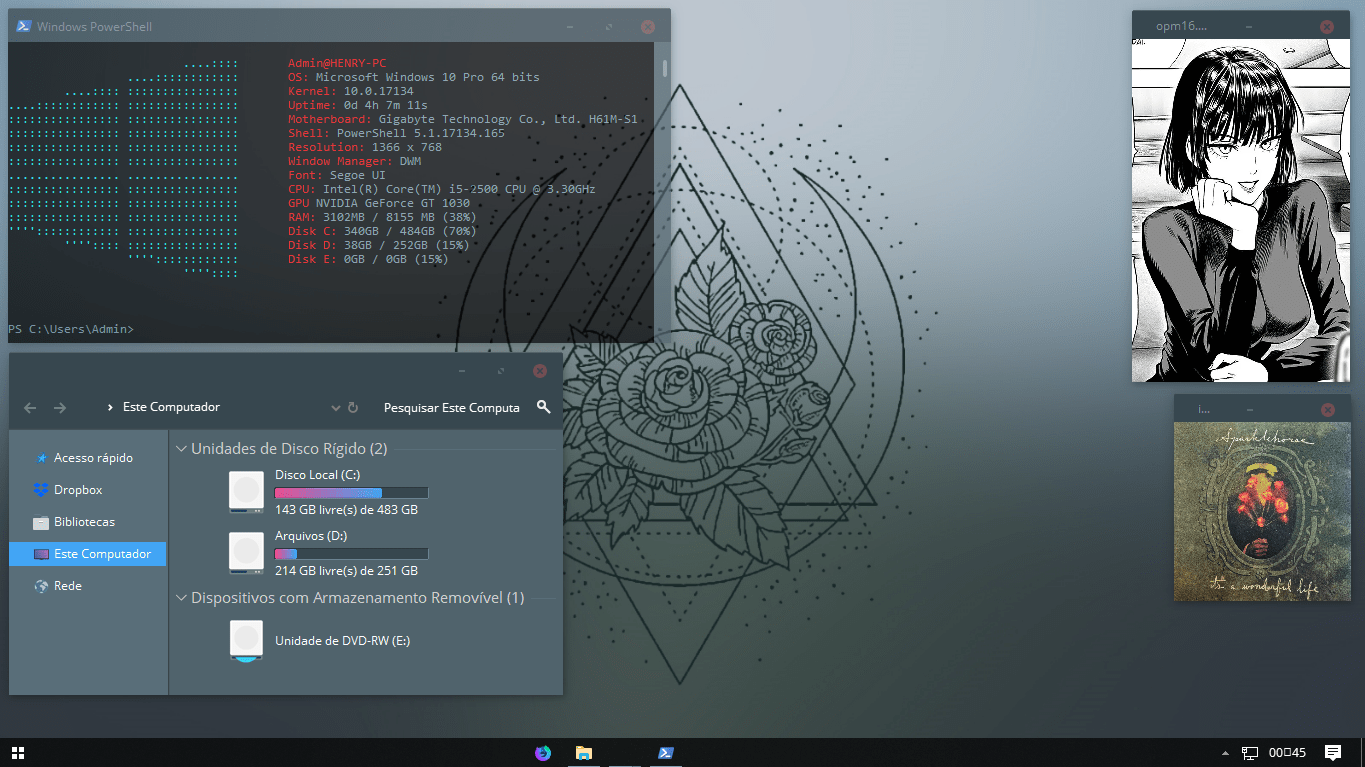This screenshot has height=767, width=1365.
Task: Click the Back navigation arrow
Action: tap(30, 407)
